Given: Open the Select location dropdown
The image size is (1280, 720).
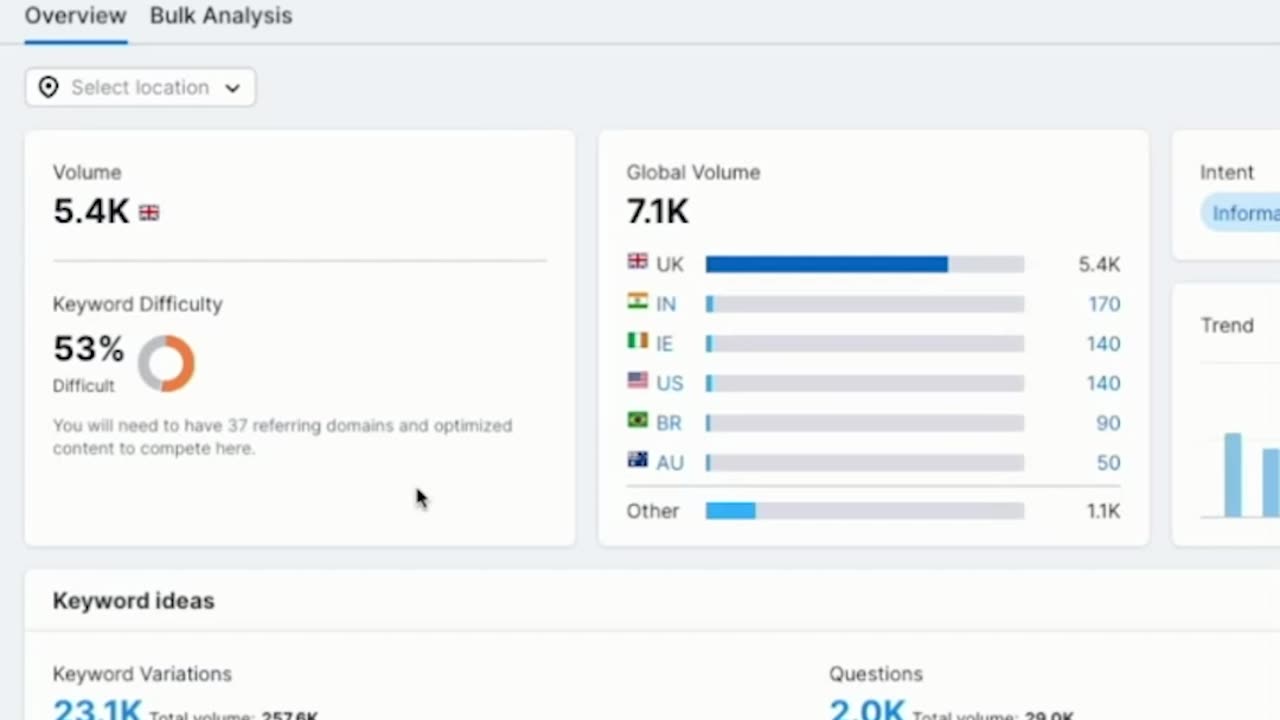Looking at the screenshot, I should (x=140, y=87).
